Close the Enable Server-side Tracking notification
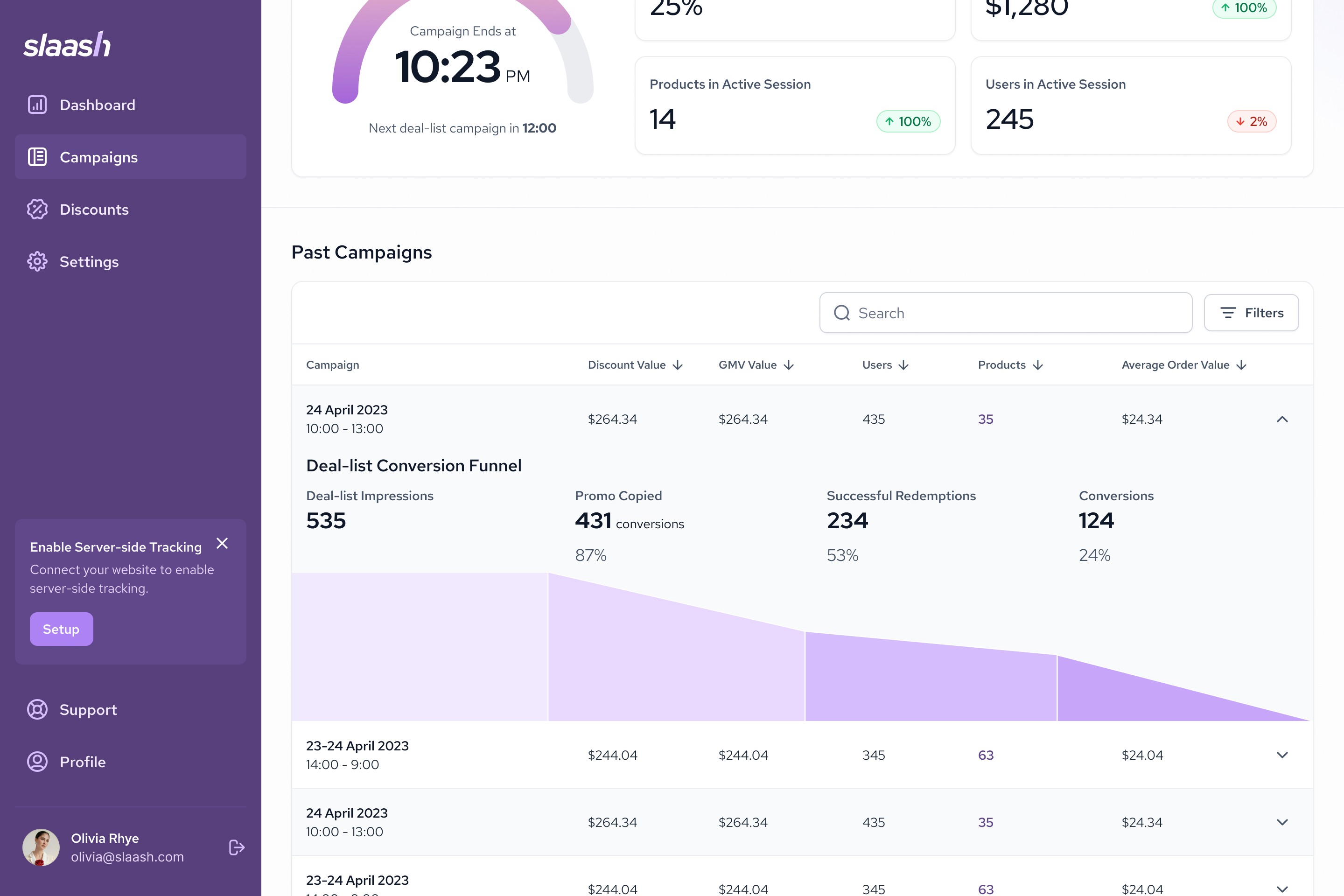The image size is (1344, 896). [222, 541]
